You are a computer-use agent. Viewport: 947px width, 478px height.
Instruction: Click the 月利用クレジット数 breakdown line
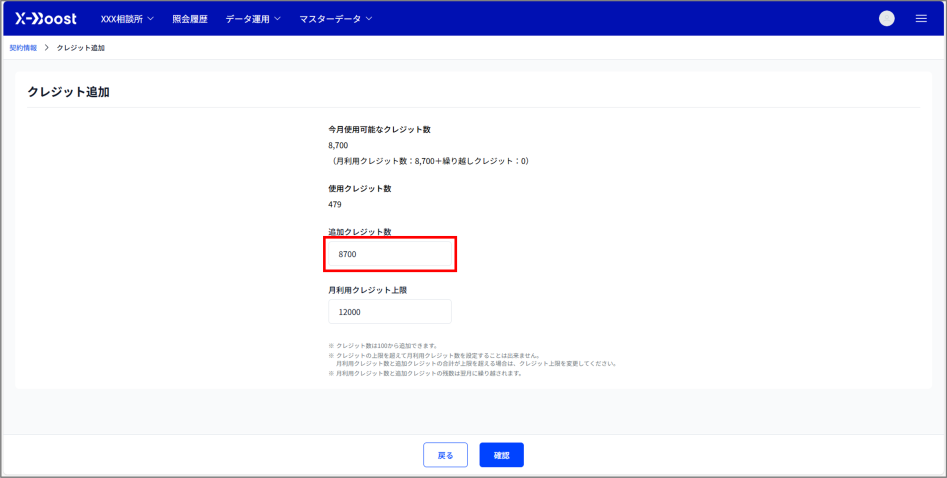coord(429,161)
